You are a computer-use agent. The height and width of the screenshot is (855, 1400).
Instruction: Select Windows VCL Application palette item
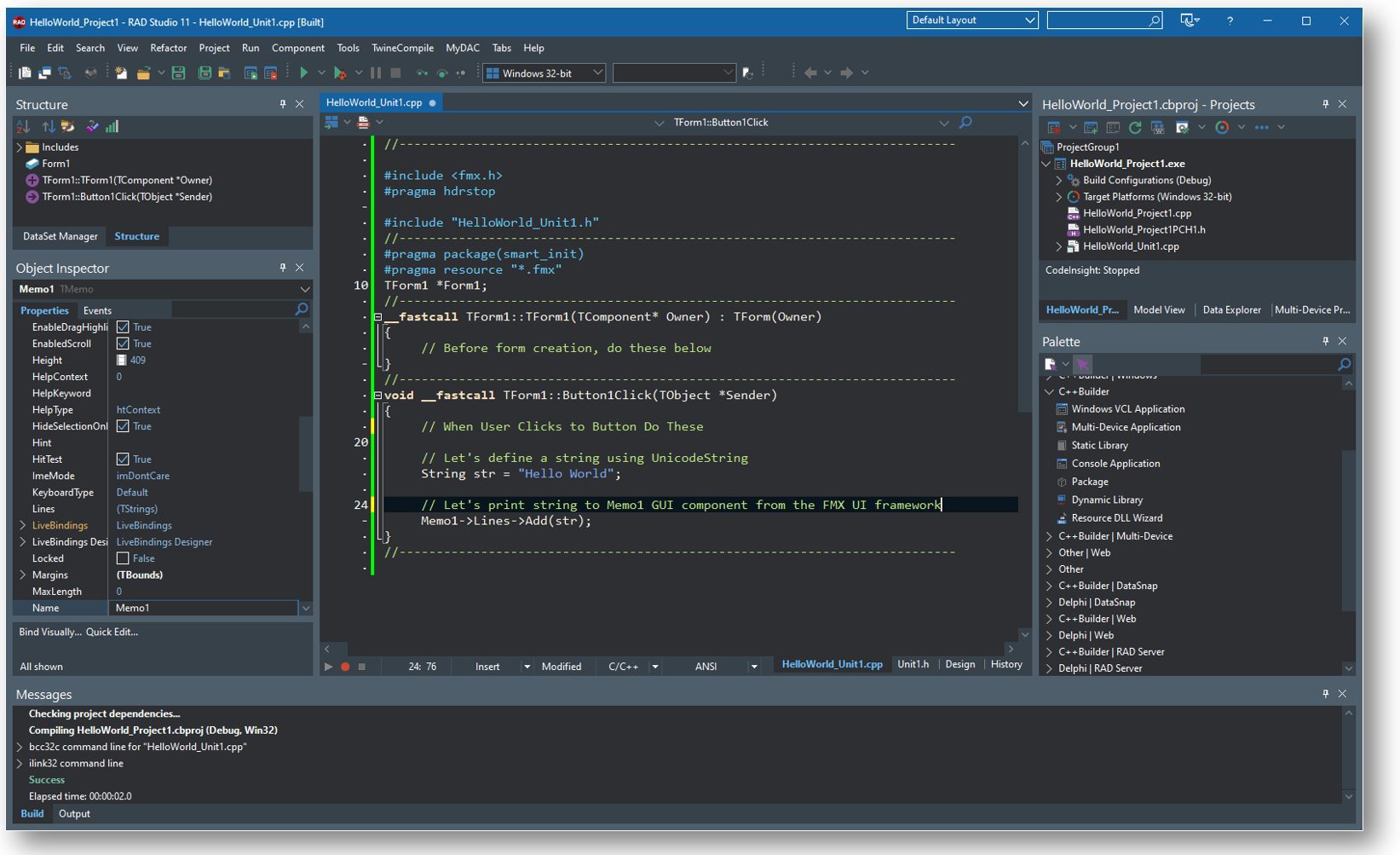tap(1127, 409)
